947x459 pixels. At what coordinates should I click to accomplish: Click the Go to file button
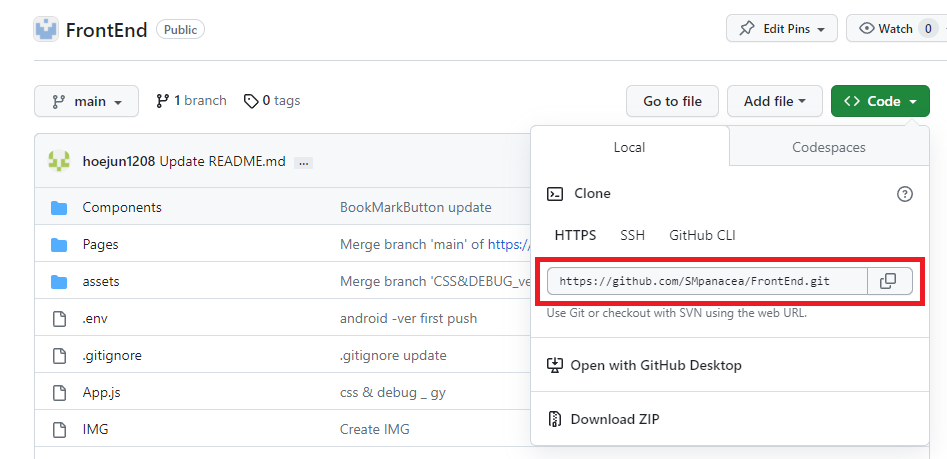pos(672,101)
